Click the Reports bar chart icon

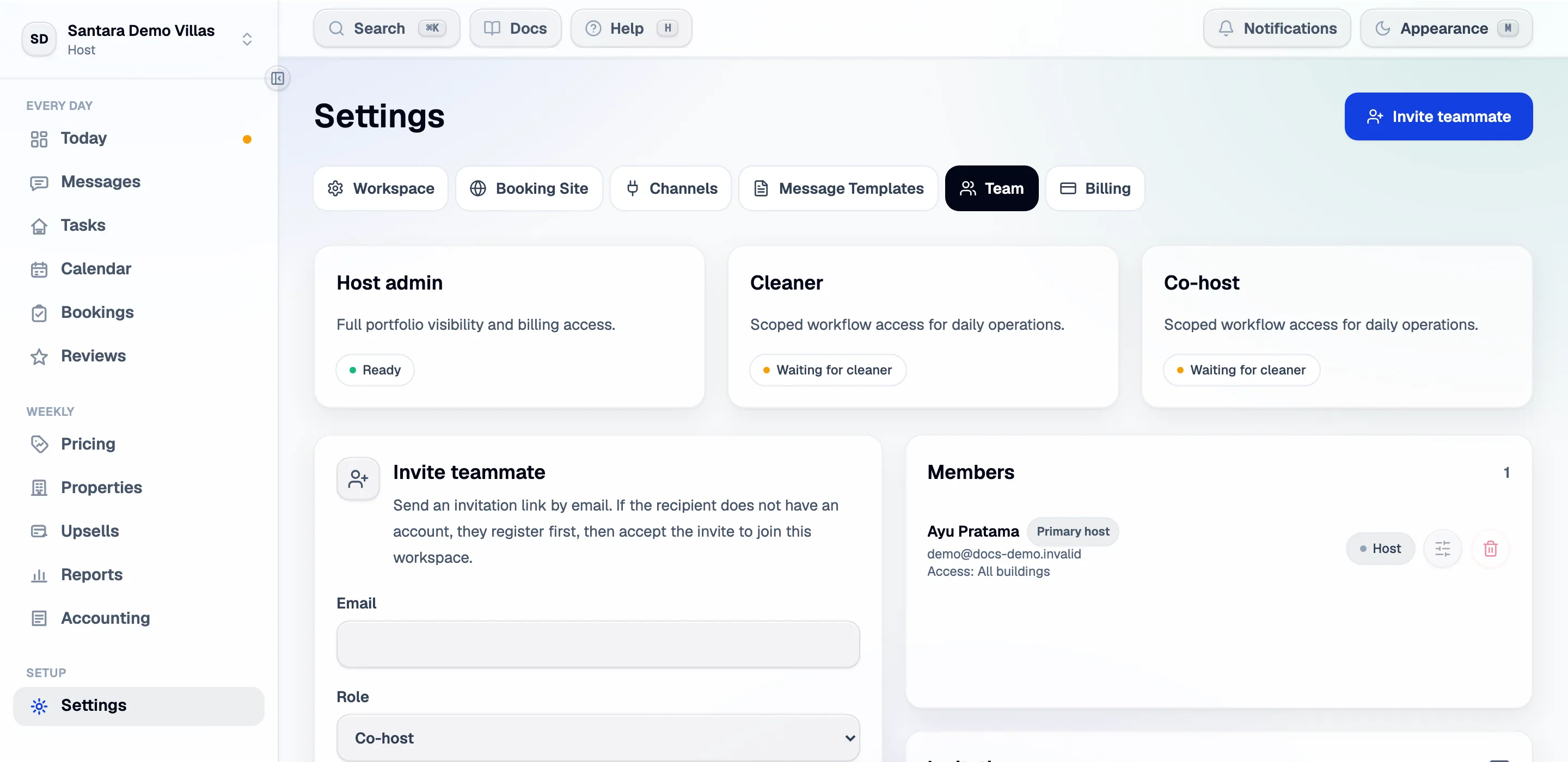click(39, 575)
